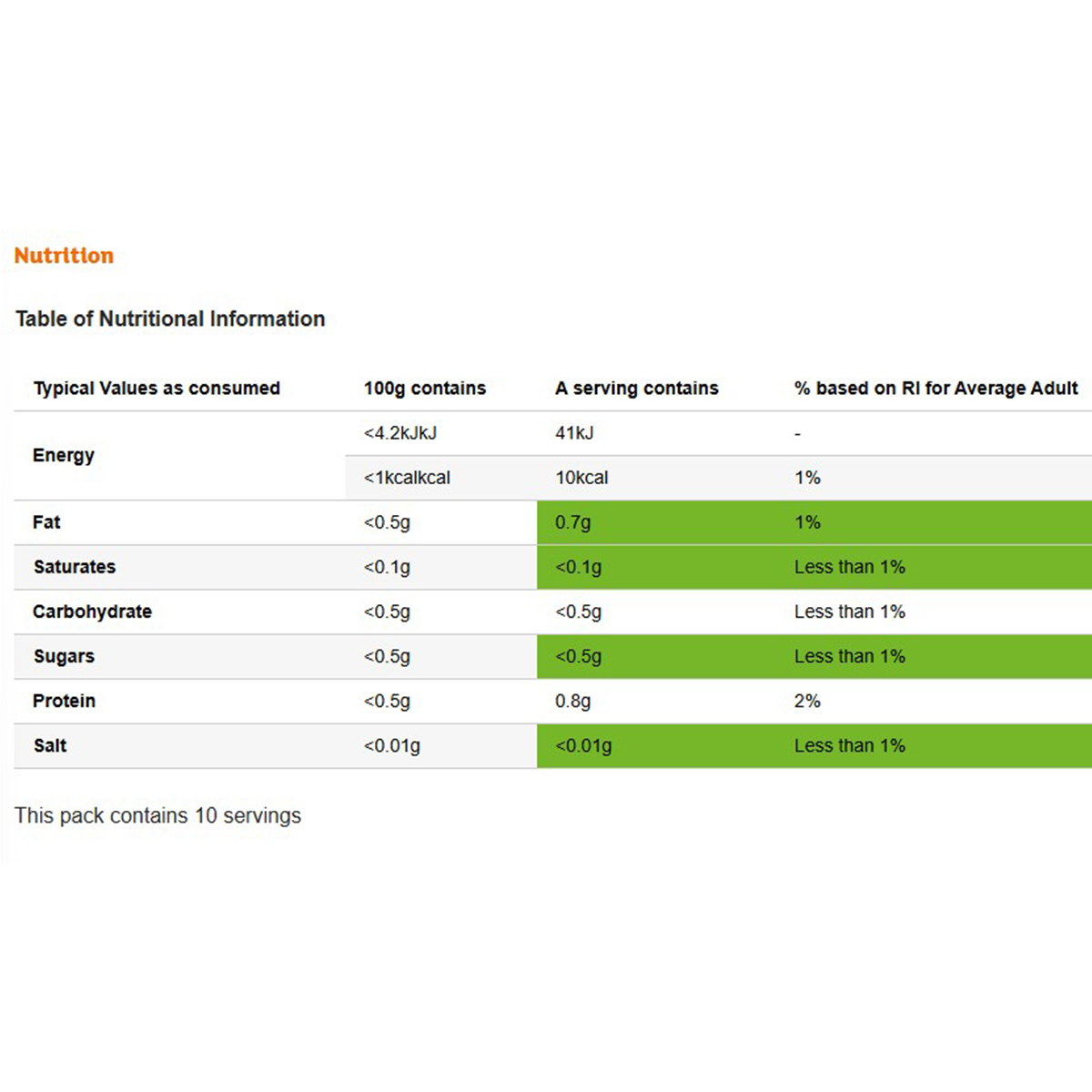Click the 10kcal serving value
The width and height of the screenshot is (1092, 1092).
[581, 478]
